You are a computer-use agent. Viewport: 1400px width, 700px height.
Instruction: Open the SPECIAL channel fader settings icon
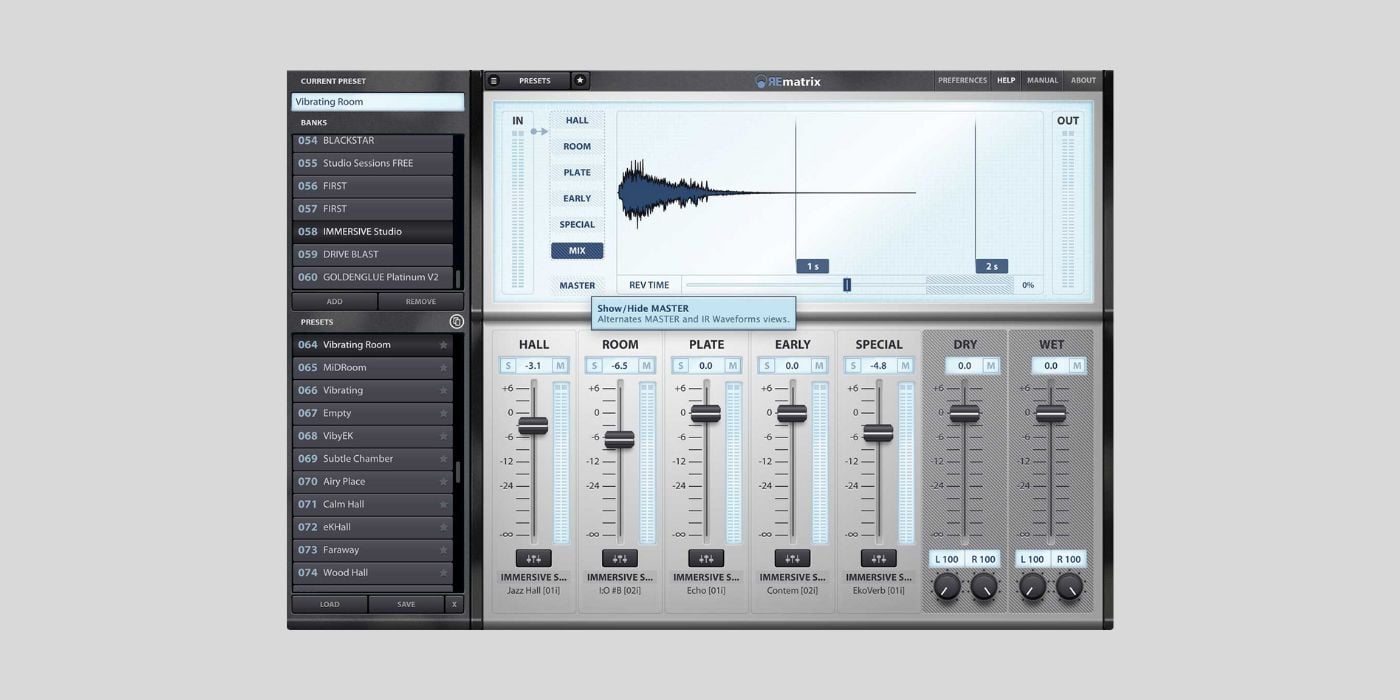point(878,558)
